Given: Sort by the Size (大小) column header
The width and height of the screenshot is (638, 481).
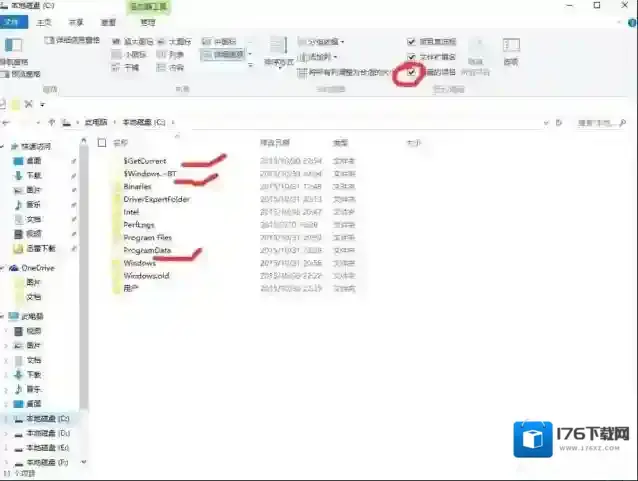Looking at the screenshot, I should pos(413,143).
